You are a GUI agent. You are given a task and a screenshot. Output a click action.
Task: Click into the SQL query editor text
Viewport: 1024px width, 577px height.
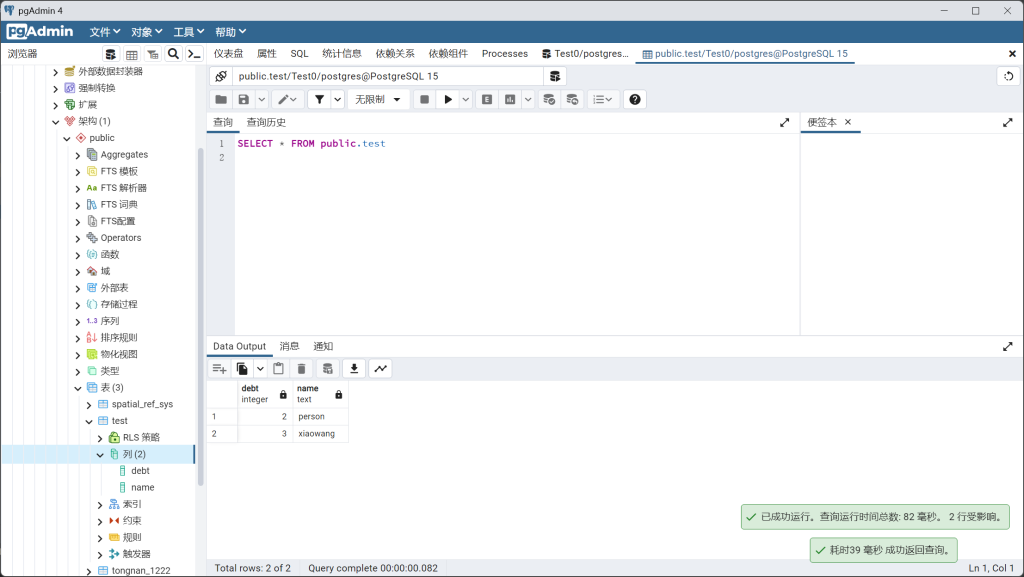click(311, 144)
